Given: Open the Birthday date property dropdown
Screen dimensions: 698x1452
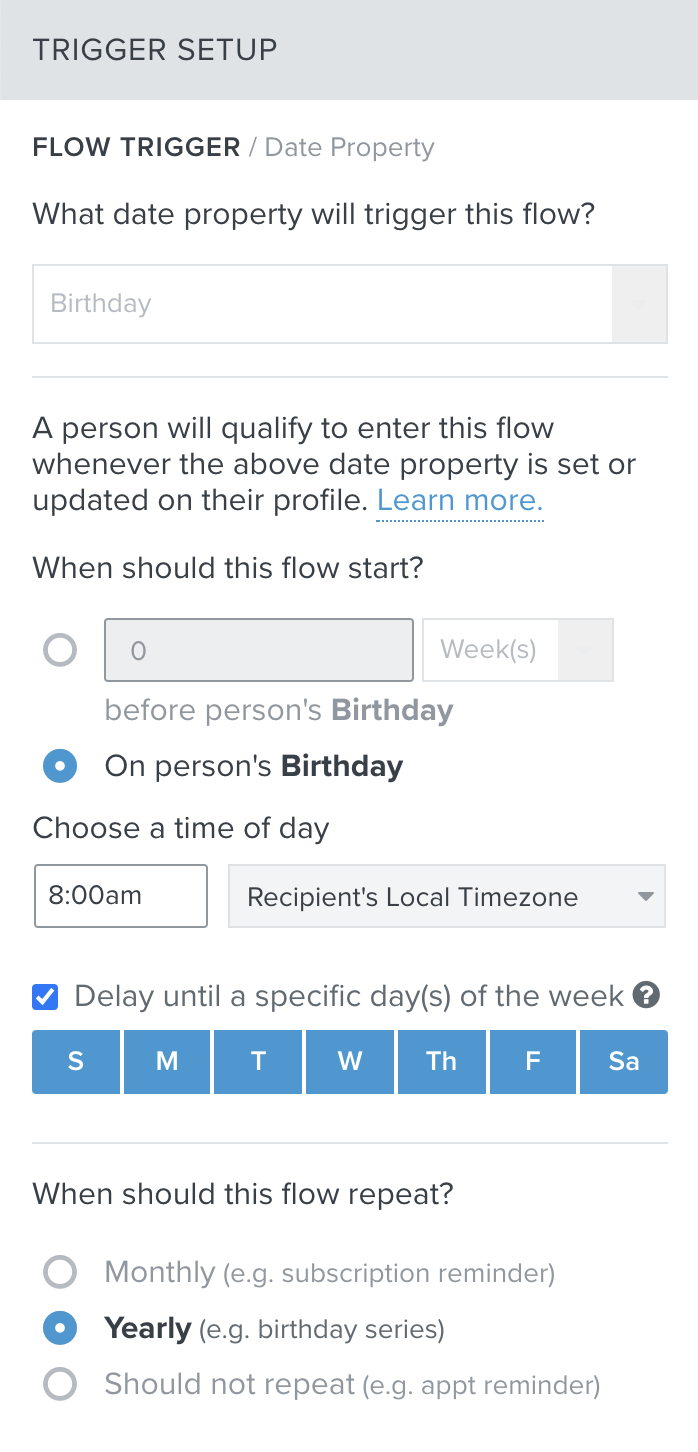Looking at the screenshot, I should 349,304.
